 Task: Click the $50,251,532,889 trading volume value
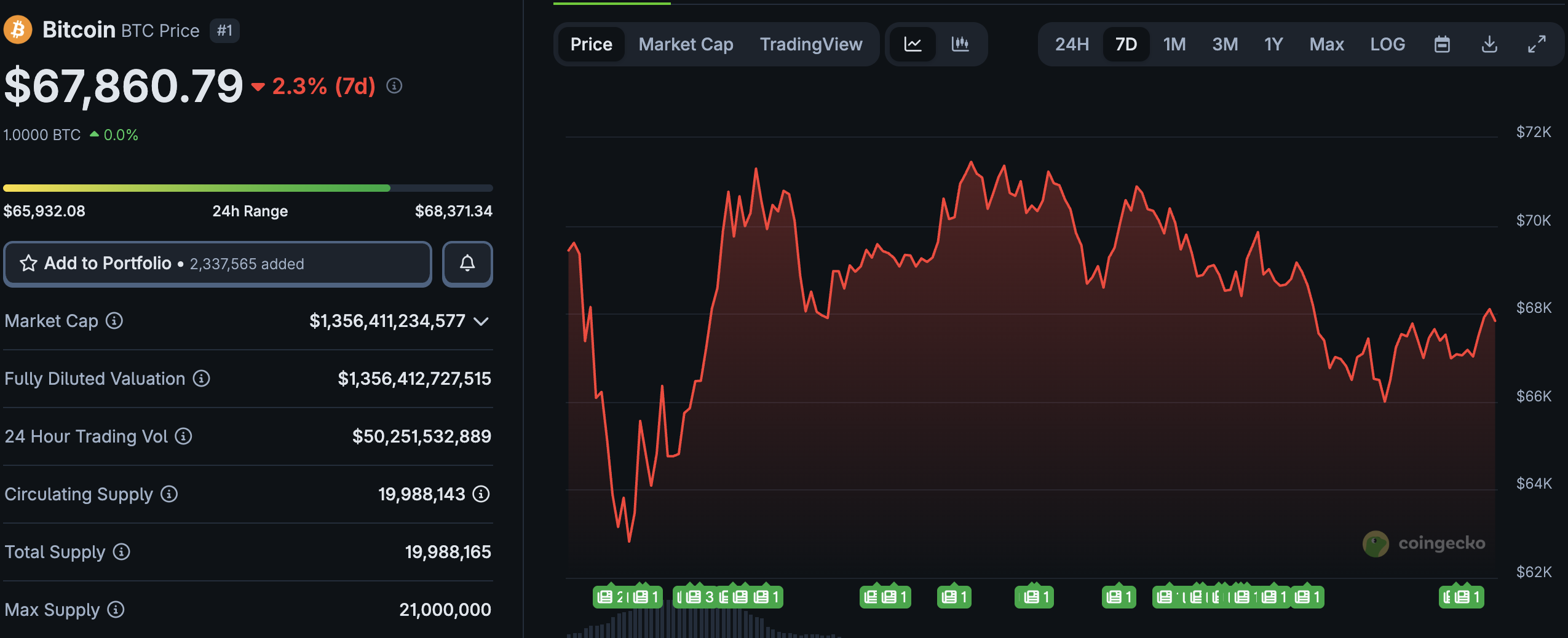(x=422, y=436)
